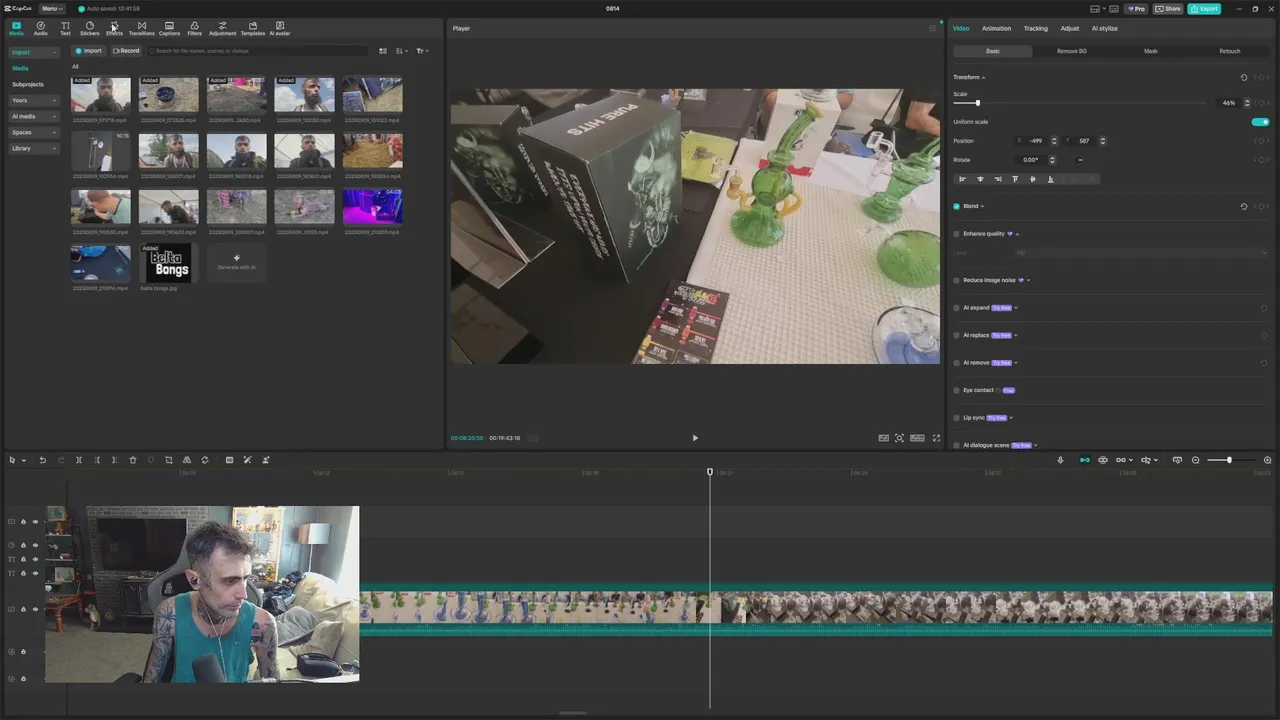This screenshot has height=720, width=1280.
Task: Open the Adjustment panel
Action: (222, 28)
